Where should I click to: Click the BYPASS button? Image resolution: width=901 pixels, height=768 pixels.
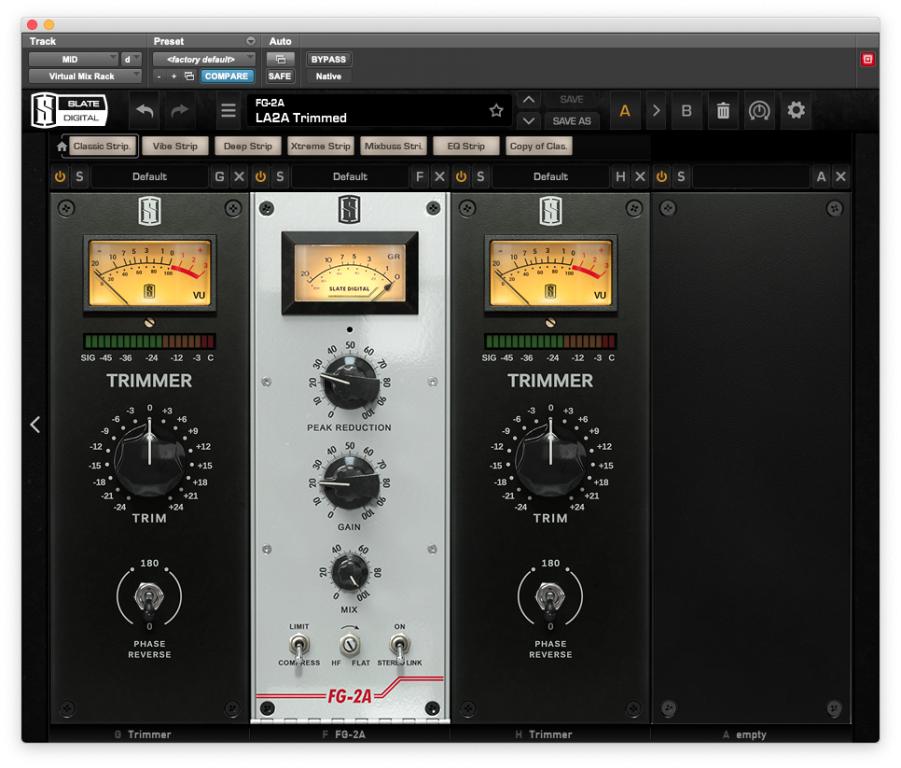tap(329, 59)
